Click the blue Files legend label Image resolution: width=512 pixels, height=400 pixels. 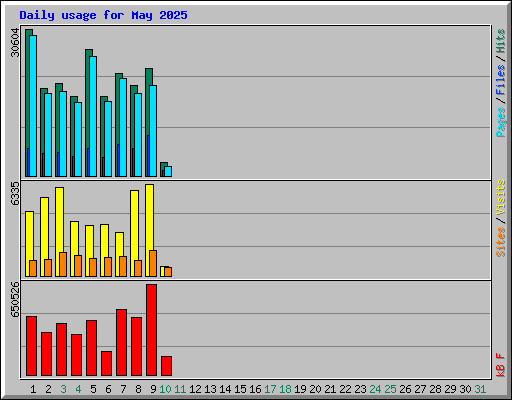pos(500,80)
